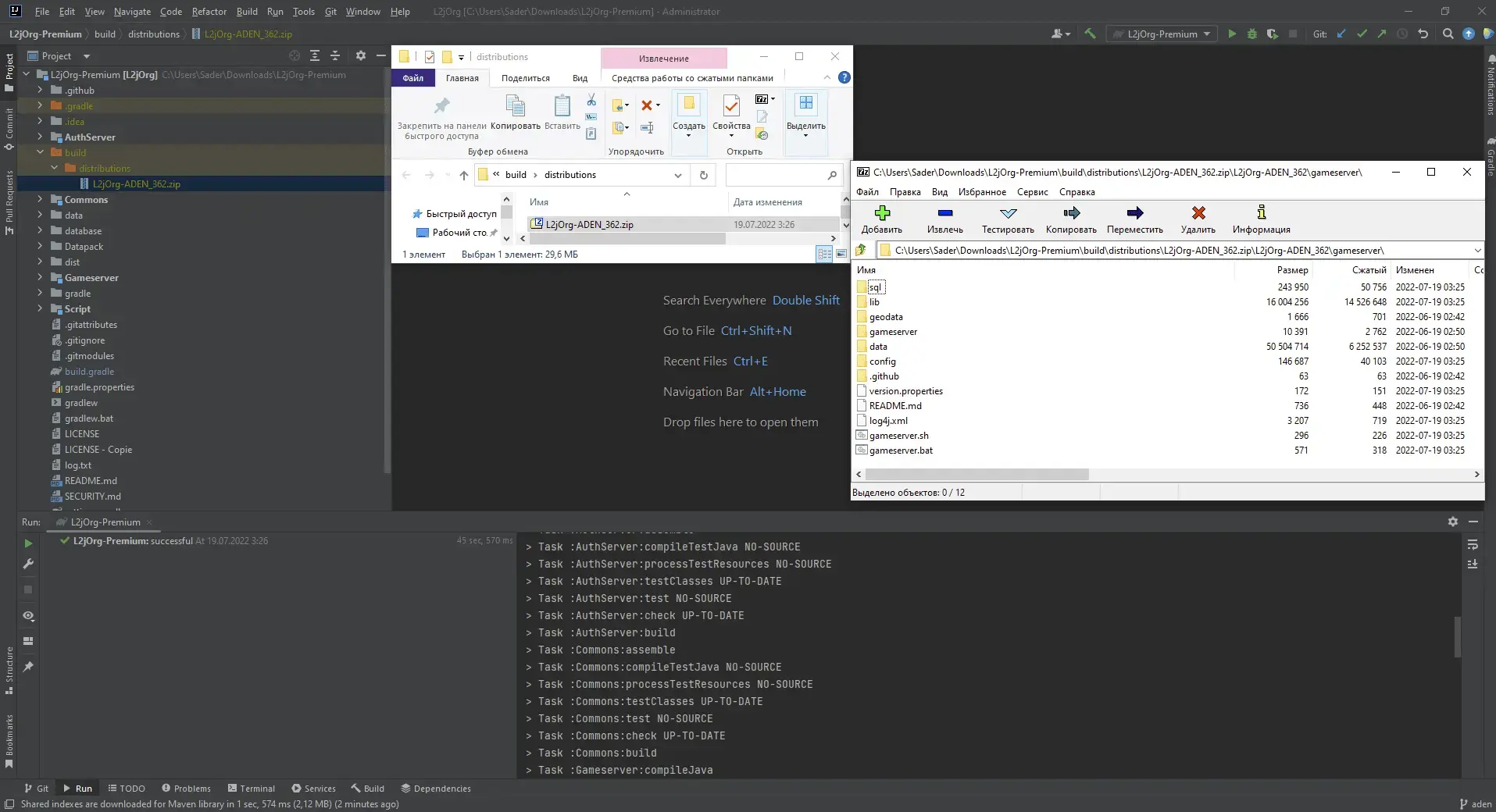Open the Problems tool window
This screenshot has width=1496, height=812.
(x=186, y=789)
